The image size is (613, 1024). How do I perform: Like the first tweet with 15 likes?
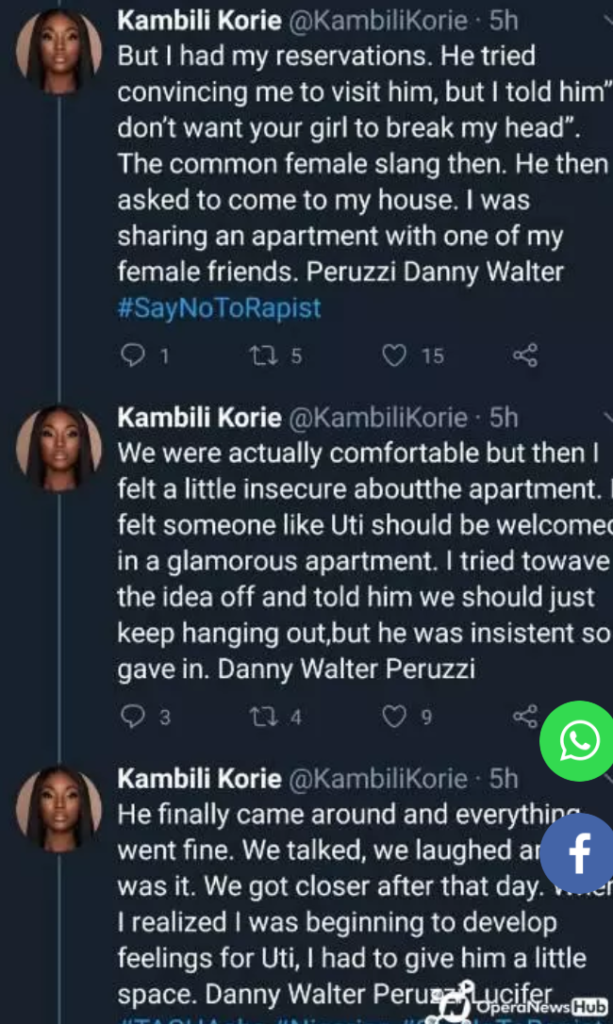(397, 355)
